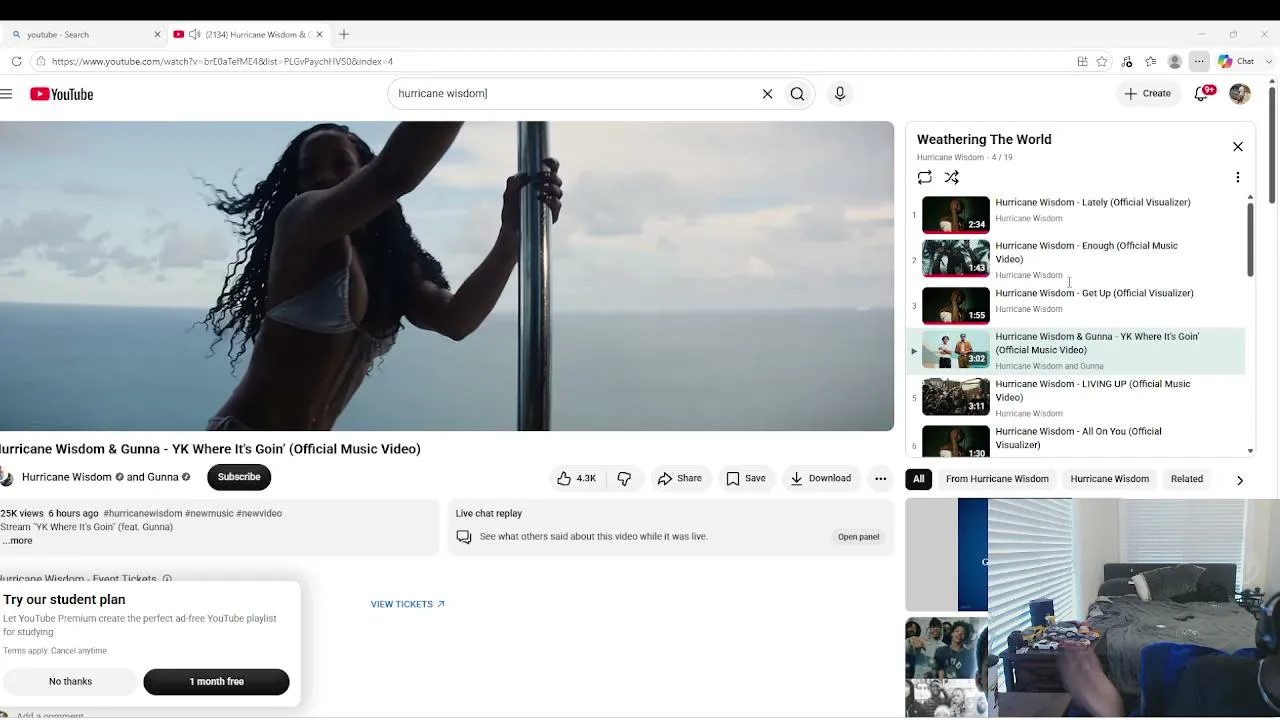Click the playlist panel scrollbar

tap(1250, 240)
